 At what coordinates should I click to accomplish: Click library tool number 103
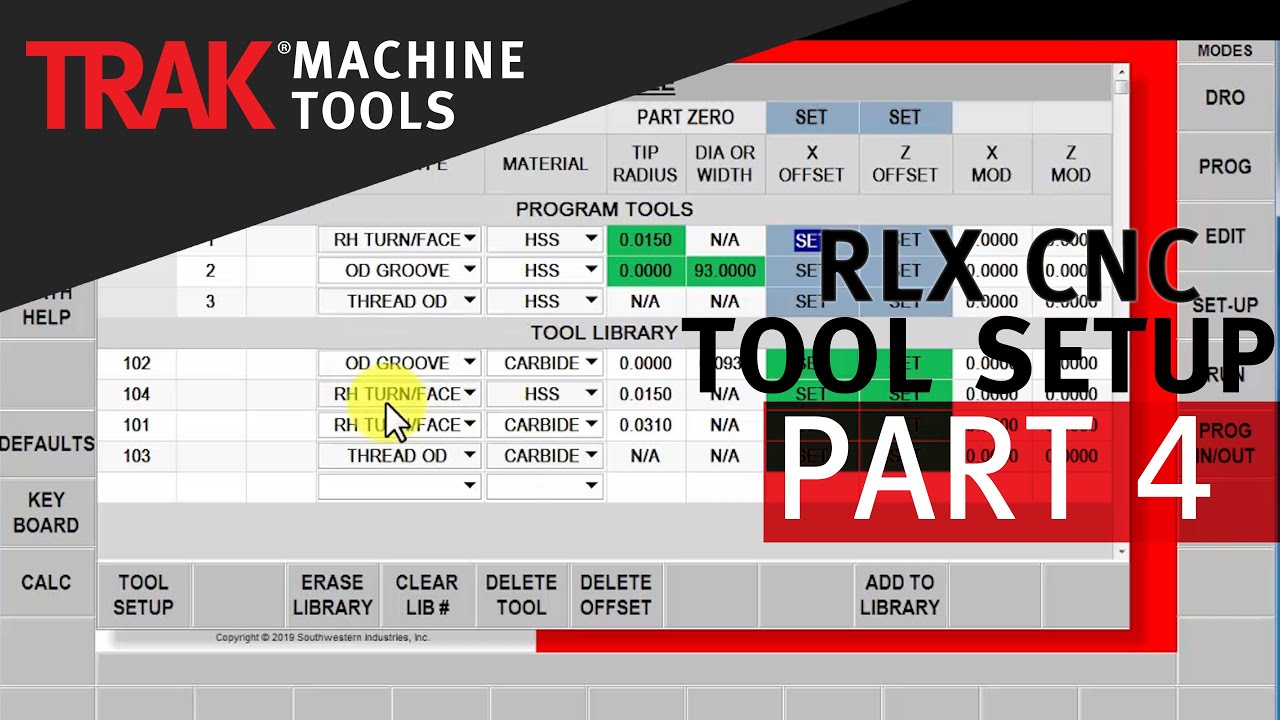tap(137, 455)
